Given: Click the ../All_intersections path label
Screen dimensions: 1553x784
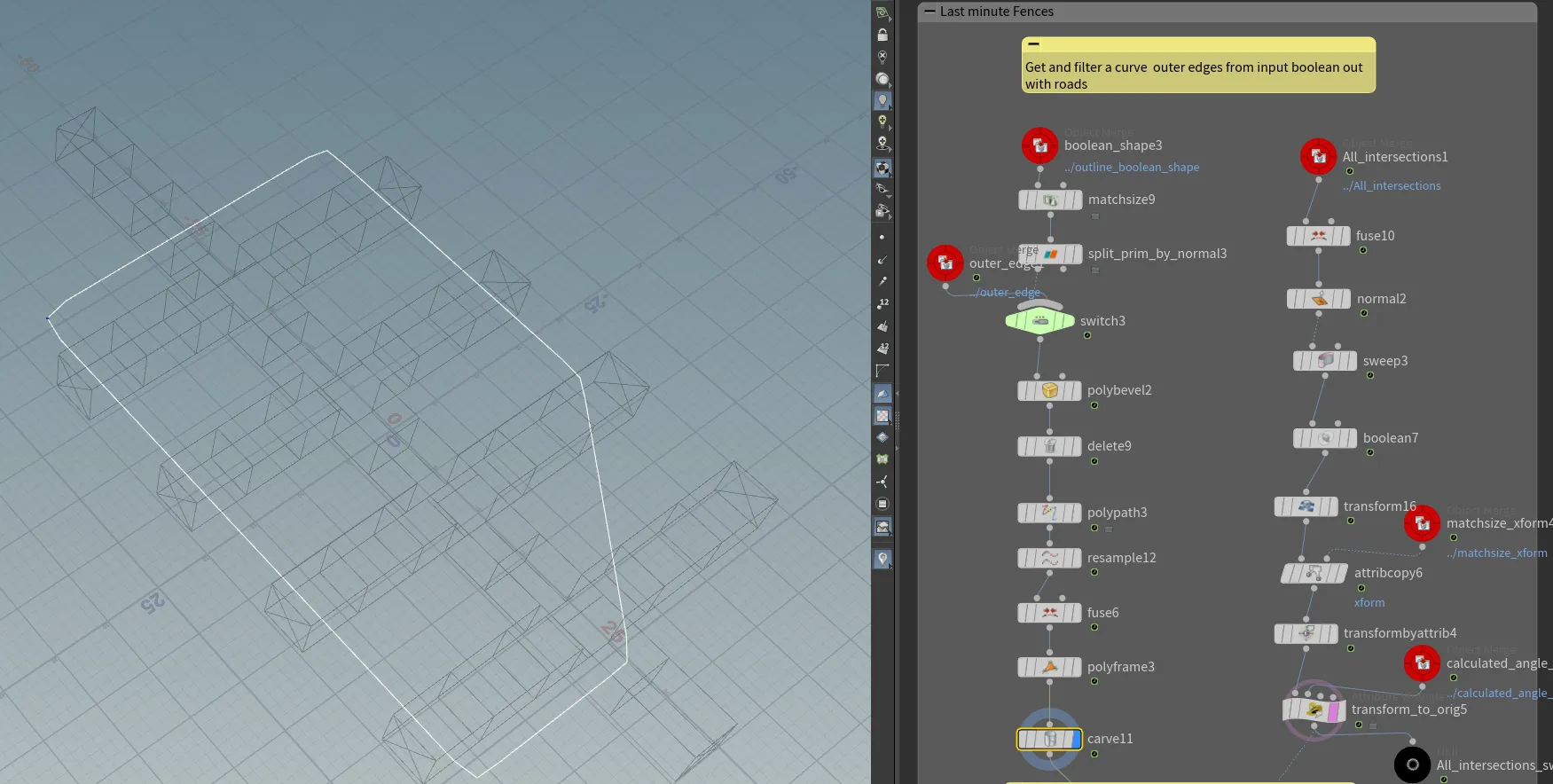Looking at the screenshot, I should [1392, 185].
